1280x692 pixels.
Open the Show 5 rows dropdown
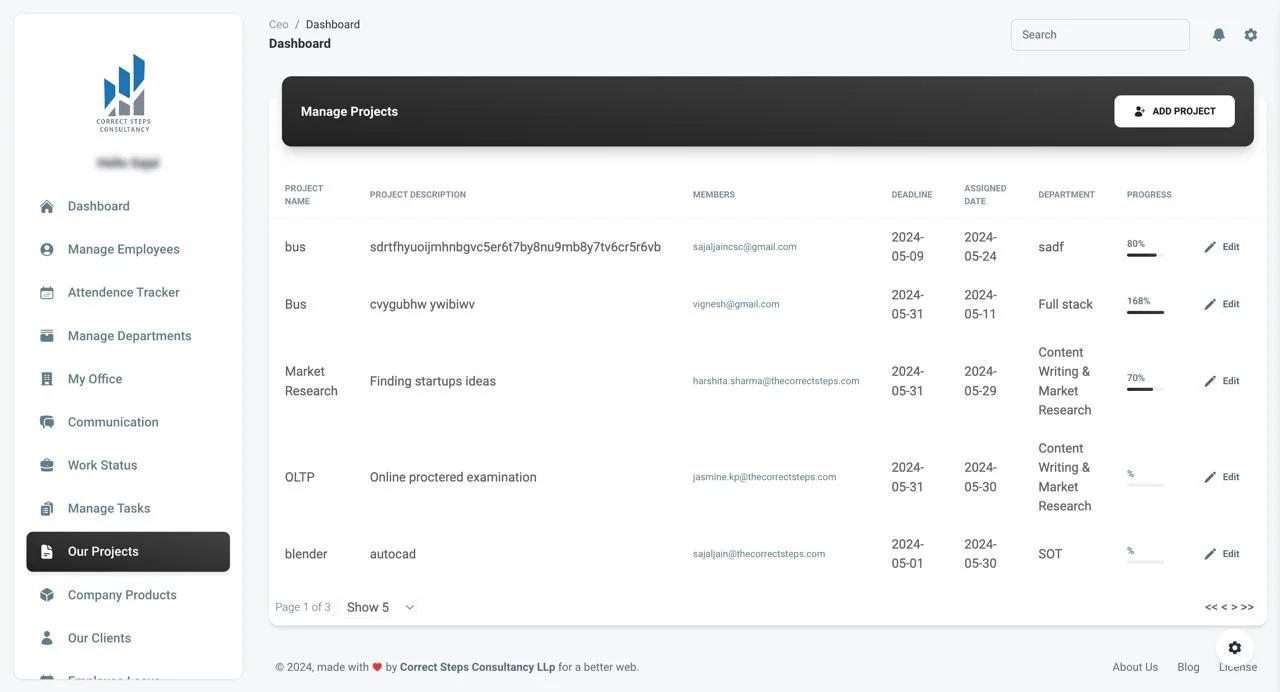pos(380,607)
